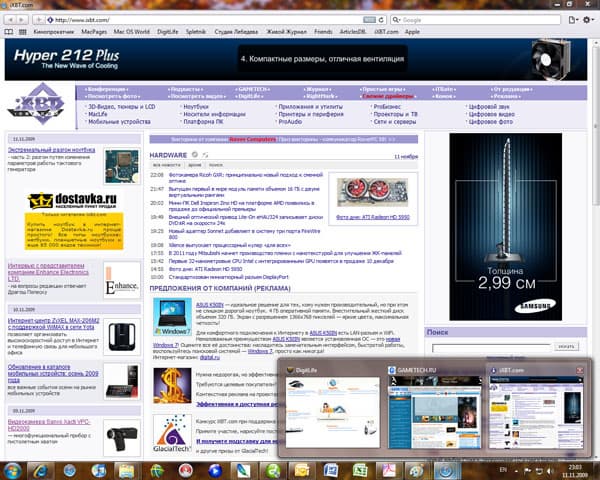Open the Adobe Acrobat PDF taskbar icon
This screenshot has height=480, width=600.
pos(388,470)
